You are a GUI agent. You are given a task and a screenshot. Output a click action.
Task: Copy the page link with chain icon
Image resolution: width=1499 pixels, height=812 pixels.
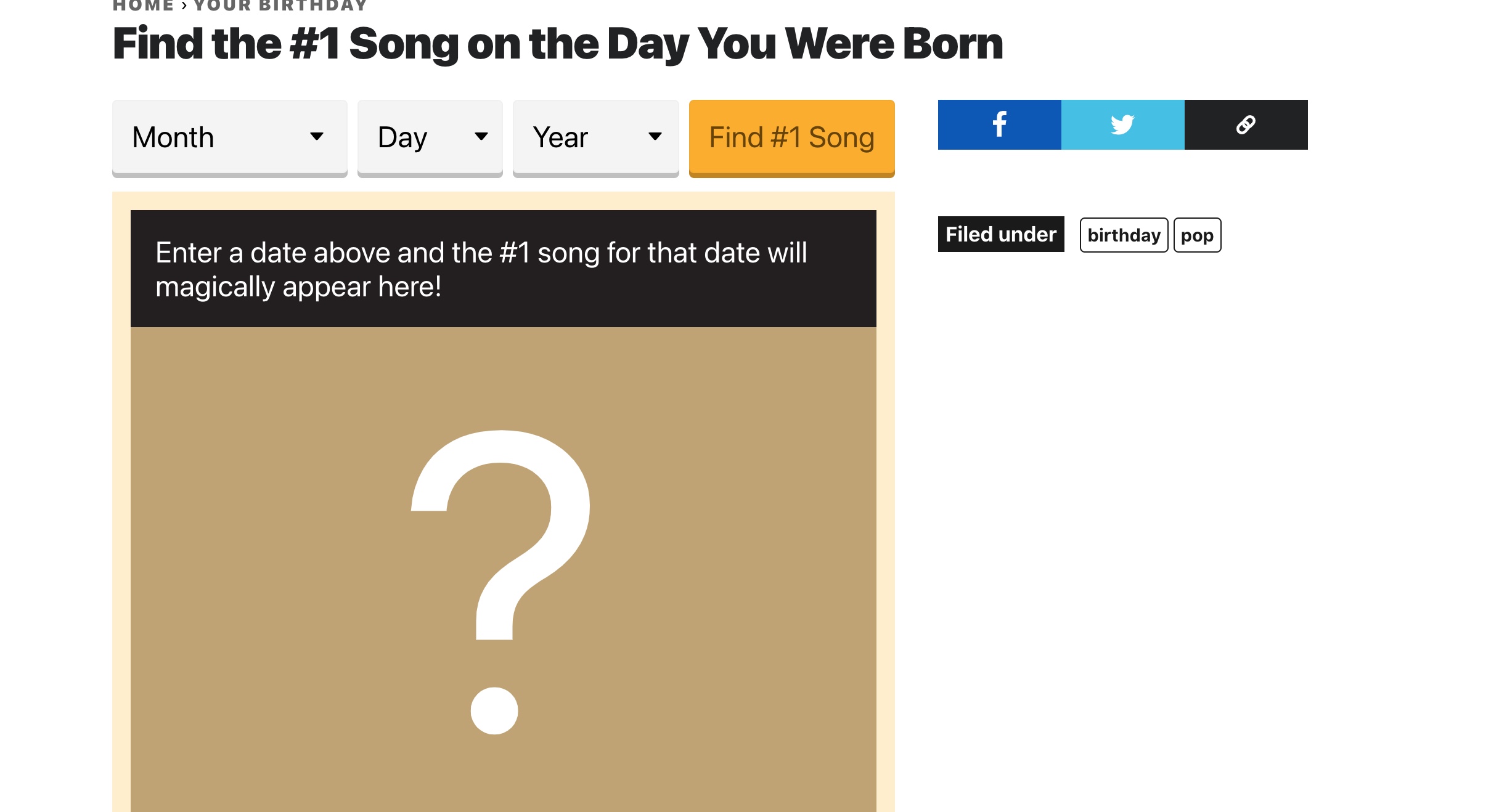1246,124
